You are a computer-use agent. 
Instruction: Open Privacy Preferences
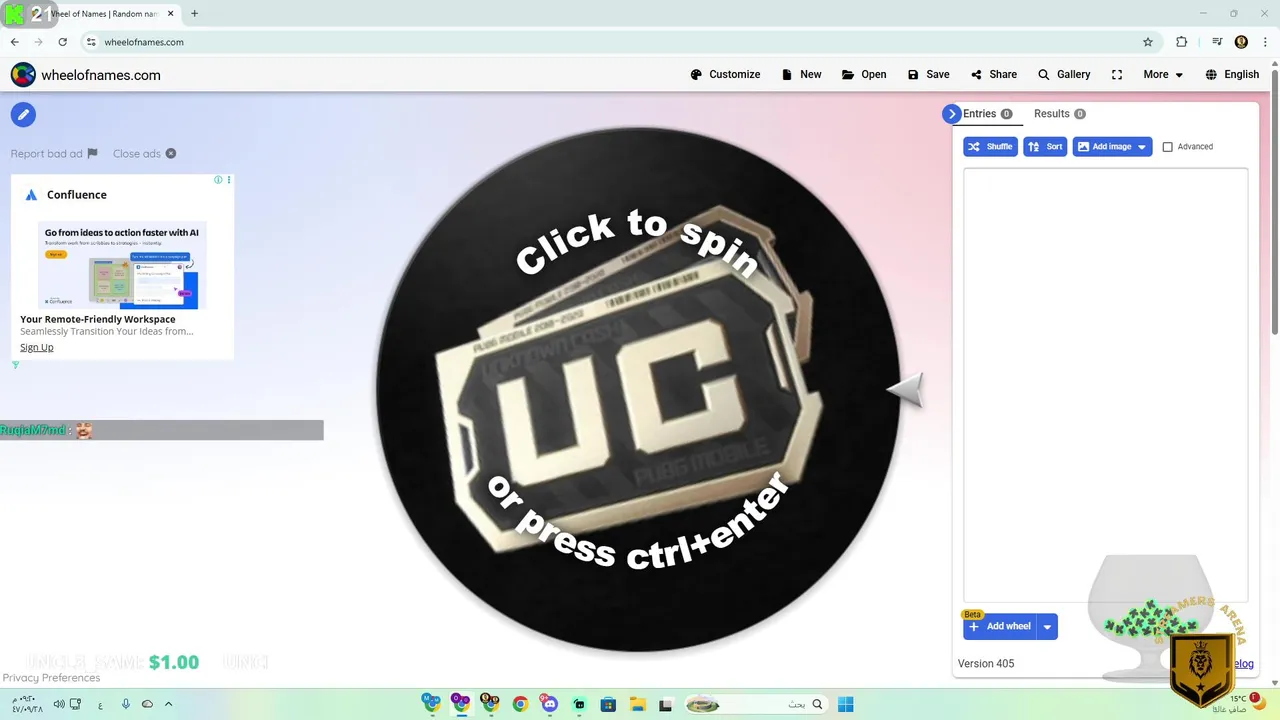tap(51, 678)
